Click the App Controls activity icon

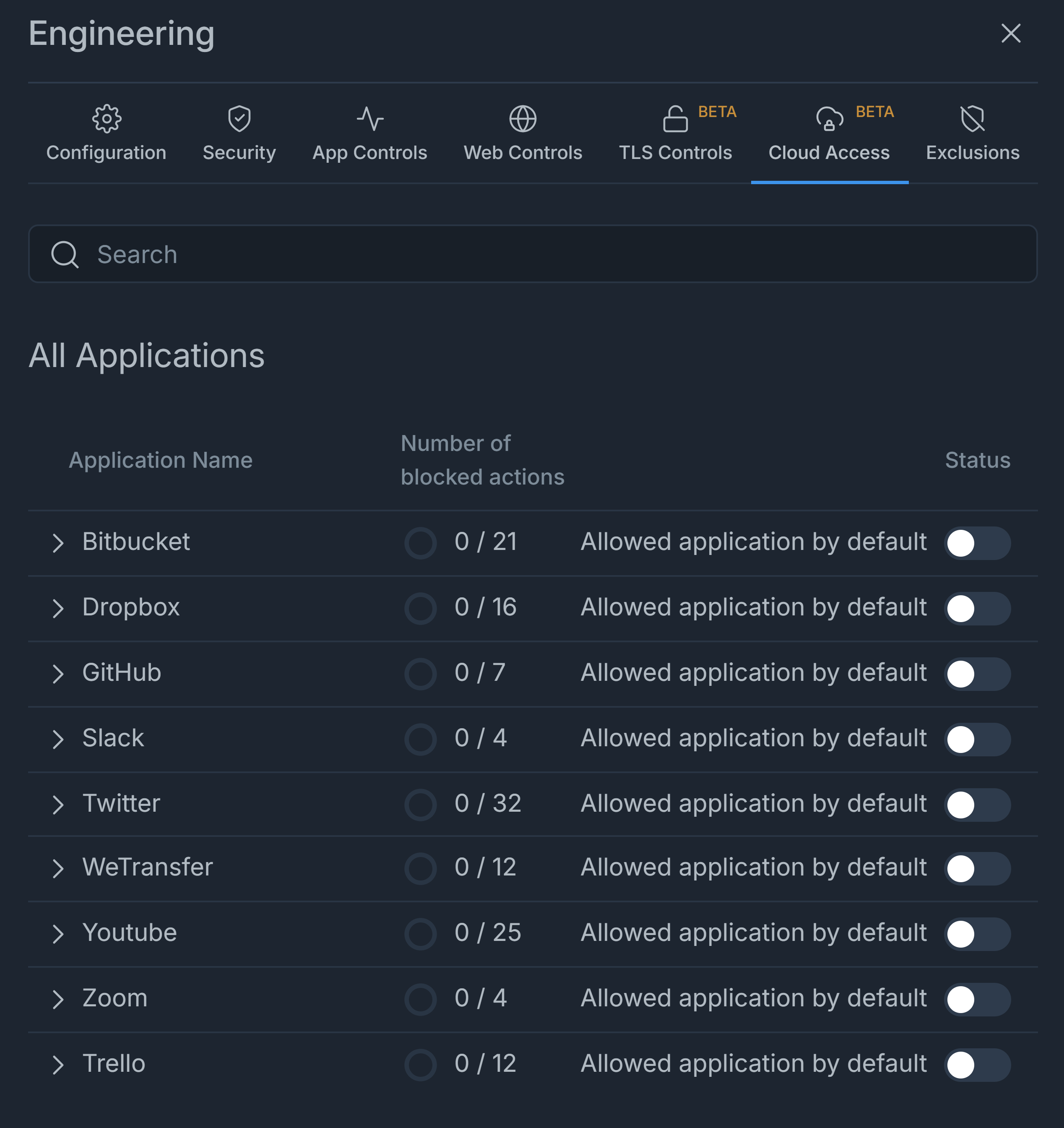pos(370,119)
